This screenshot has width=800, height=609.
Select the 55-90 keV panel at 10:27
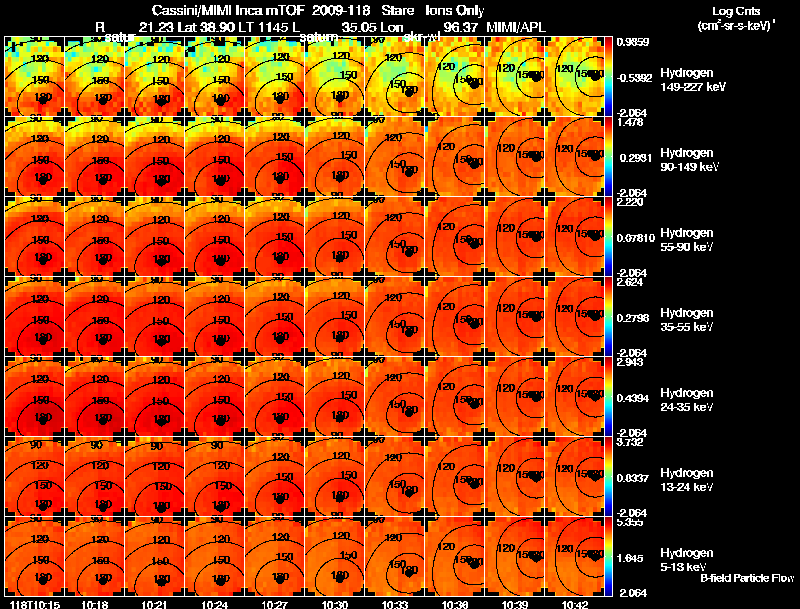(274, 237)
